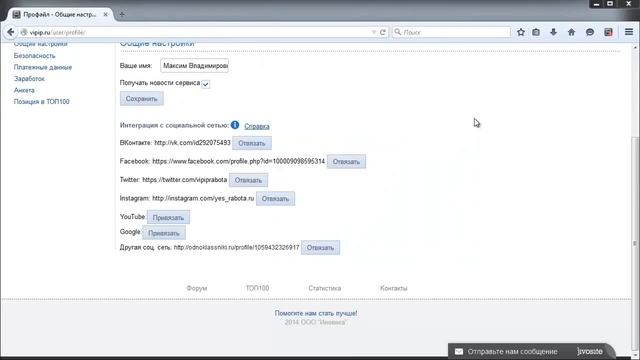640x360 pixels.
Task: Go to the home page icon
Action: pyautogui.click(x=571, y=32)
